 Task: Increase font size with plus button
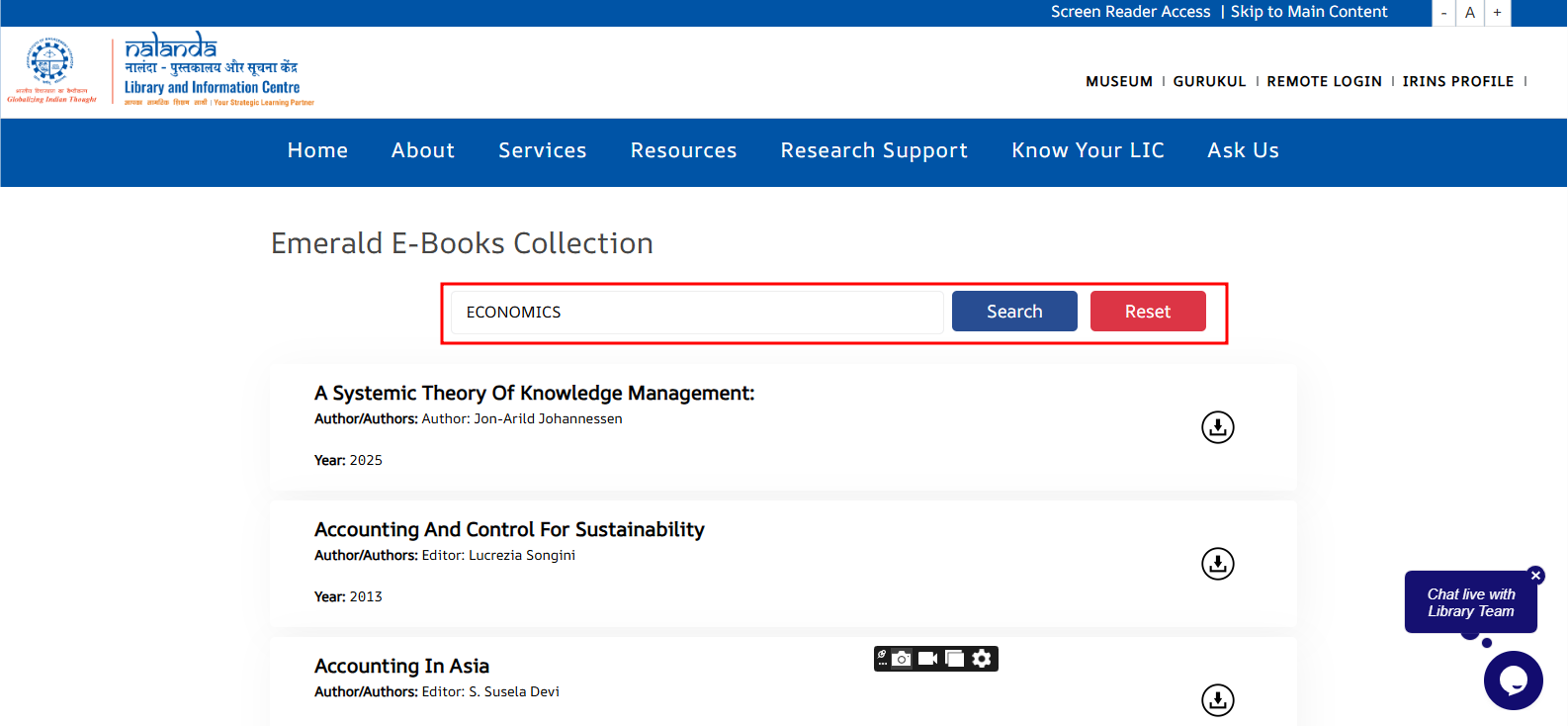tap(1497, 13)
